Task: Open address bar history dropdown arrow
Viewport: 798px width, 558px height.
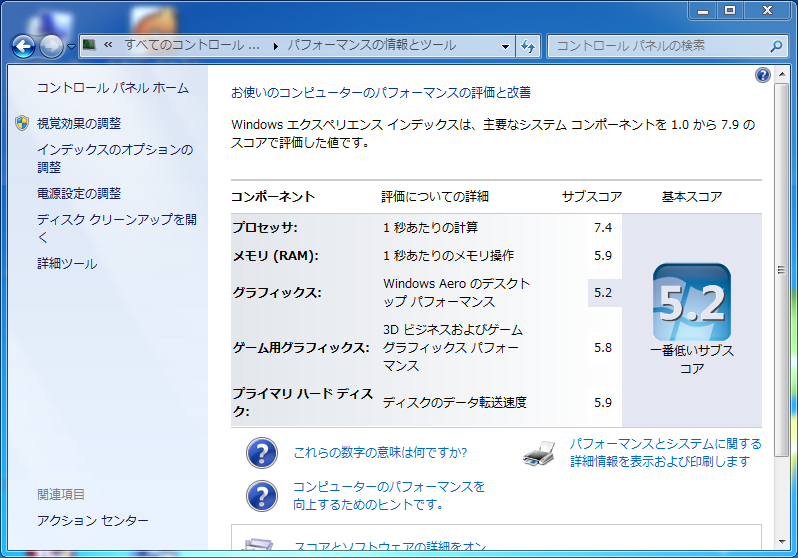Action: [505, 46]
